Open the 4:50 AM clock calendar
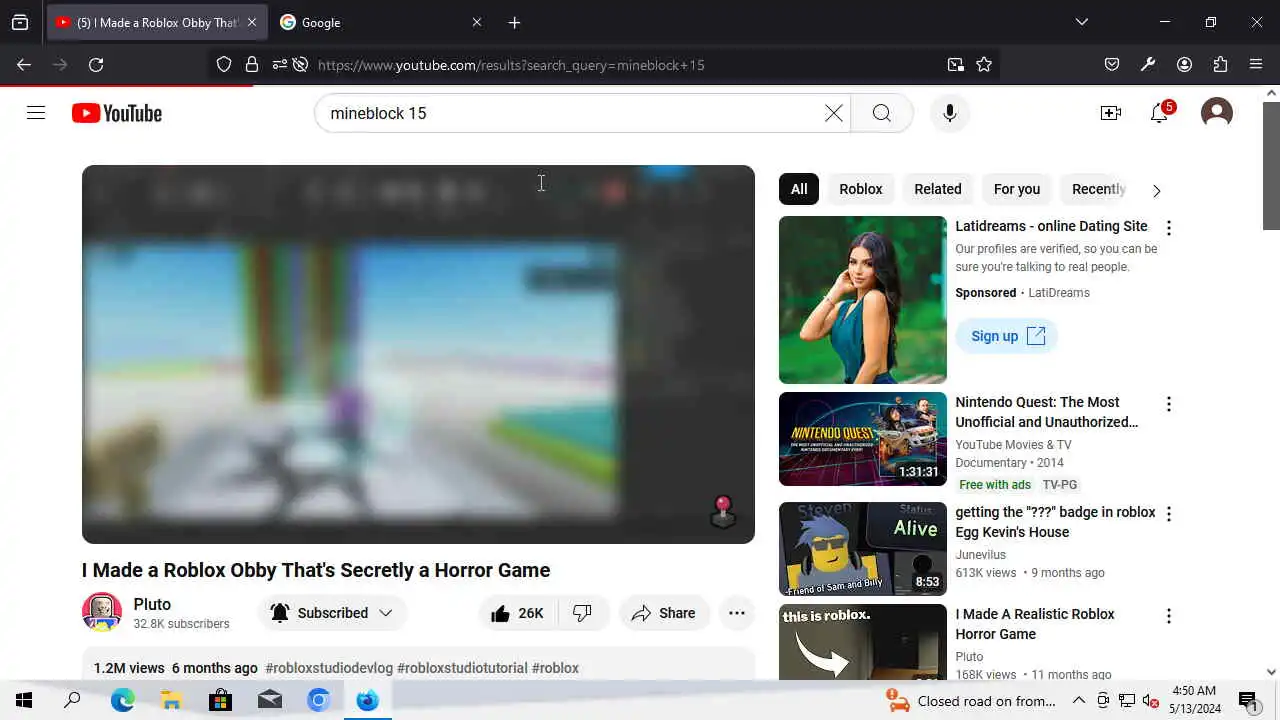Viewport: 1280px width, 720px height. 1193,700
